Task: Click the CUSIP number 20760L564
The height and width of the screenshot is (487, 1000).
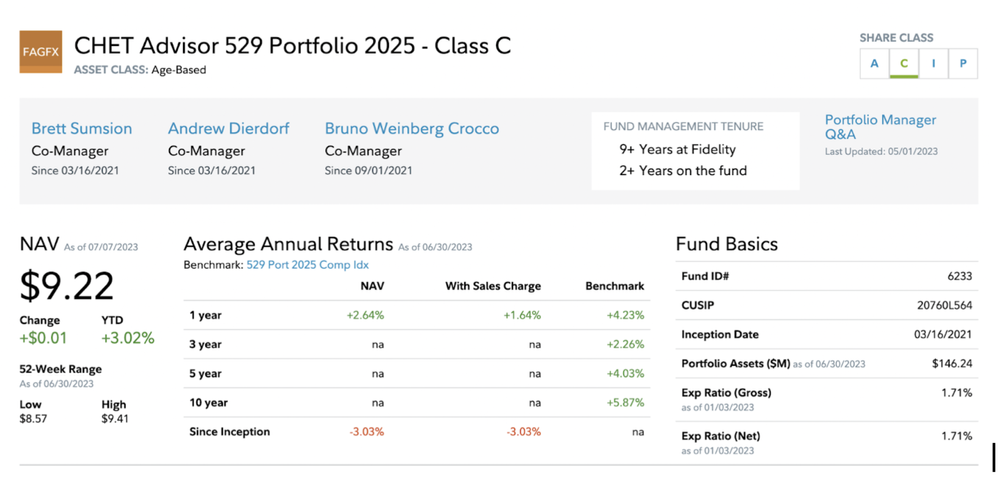Action: (x=945, y=305)
